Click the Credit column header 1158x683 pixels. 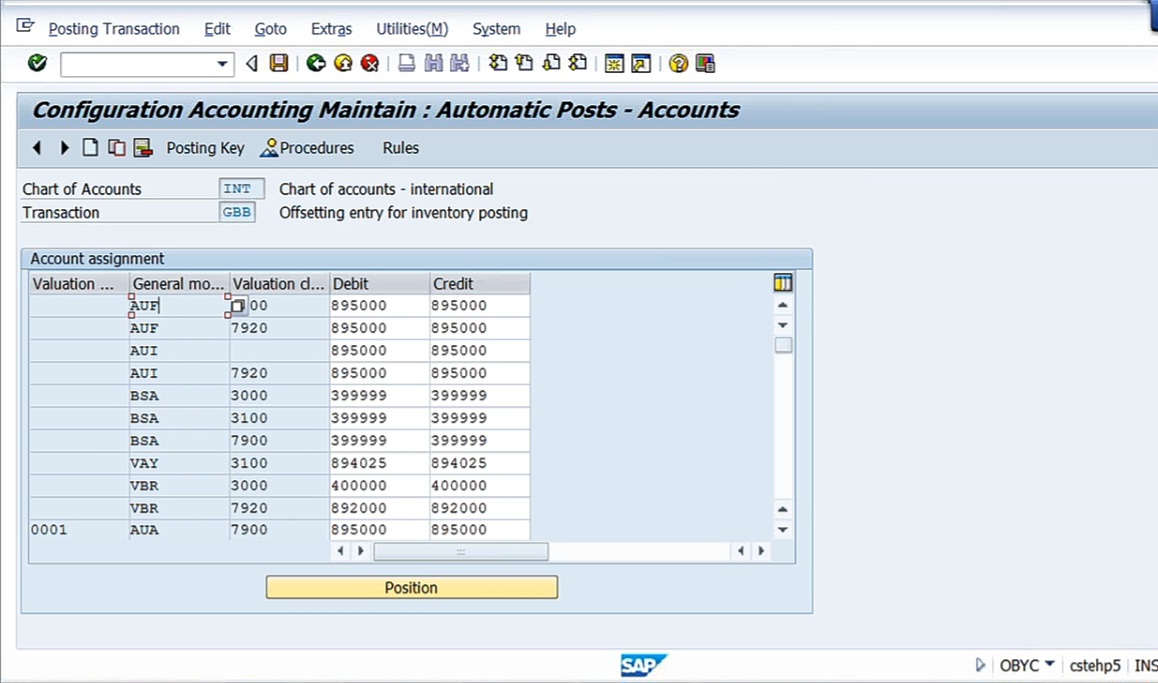(479, 284)
